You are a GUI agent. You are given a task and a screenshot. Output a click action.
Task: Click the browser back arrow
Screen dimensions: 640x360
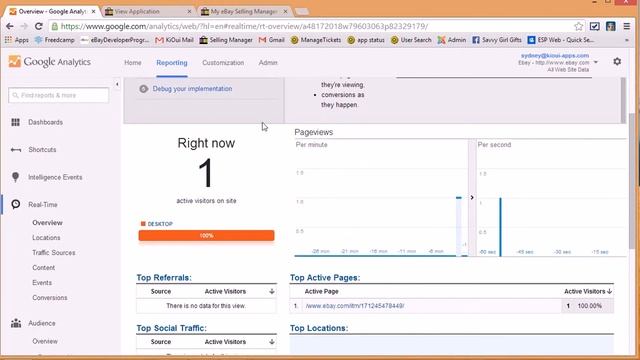coord(10,26)
